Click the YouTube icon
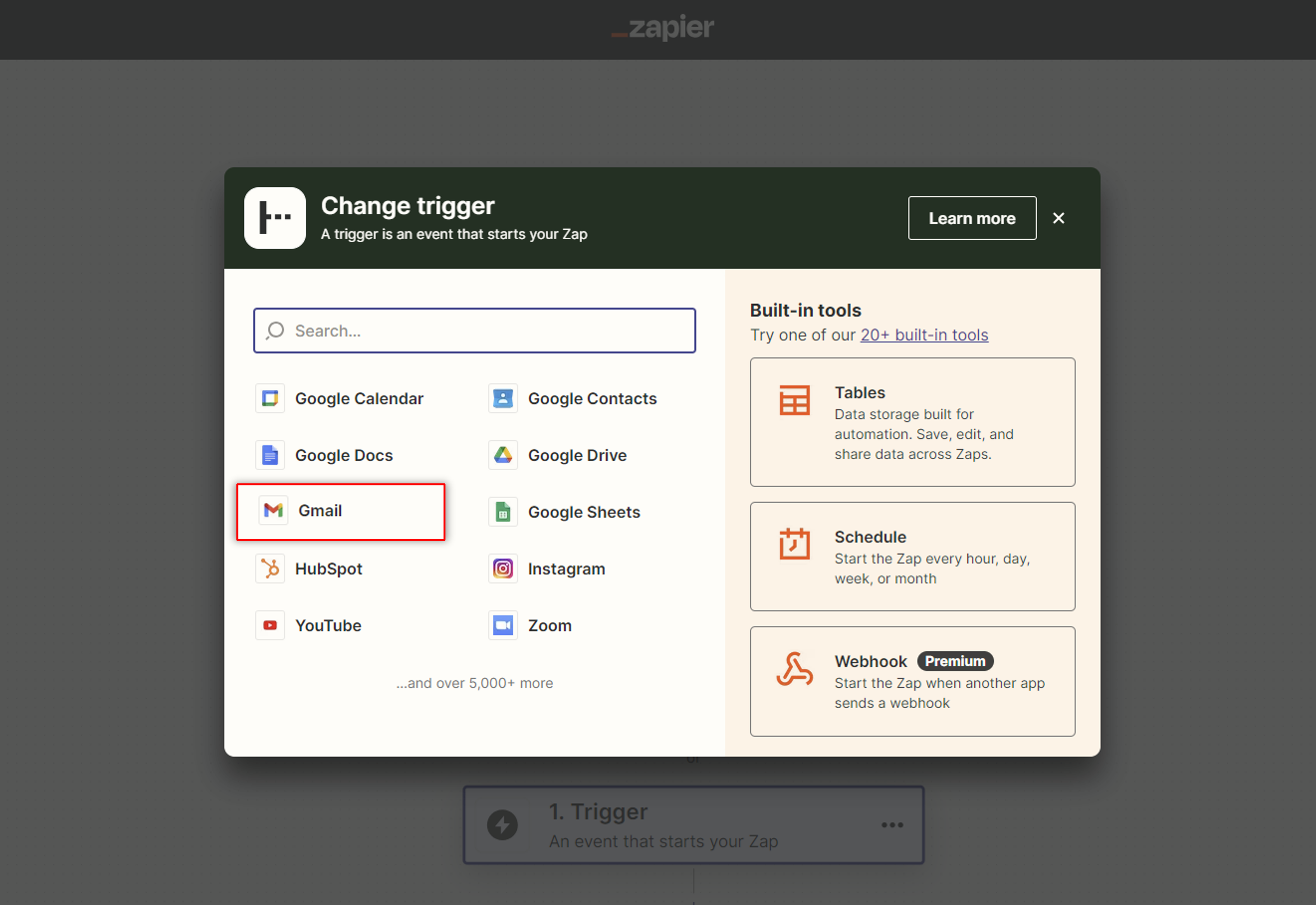The image size is (1316, 905). (270, 625)
